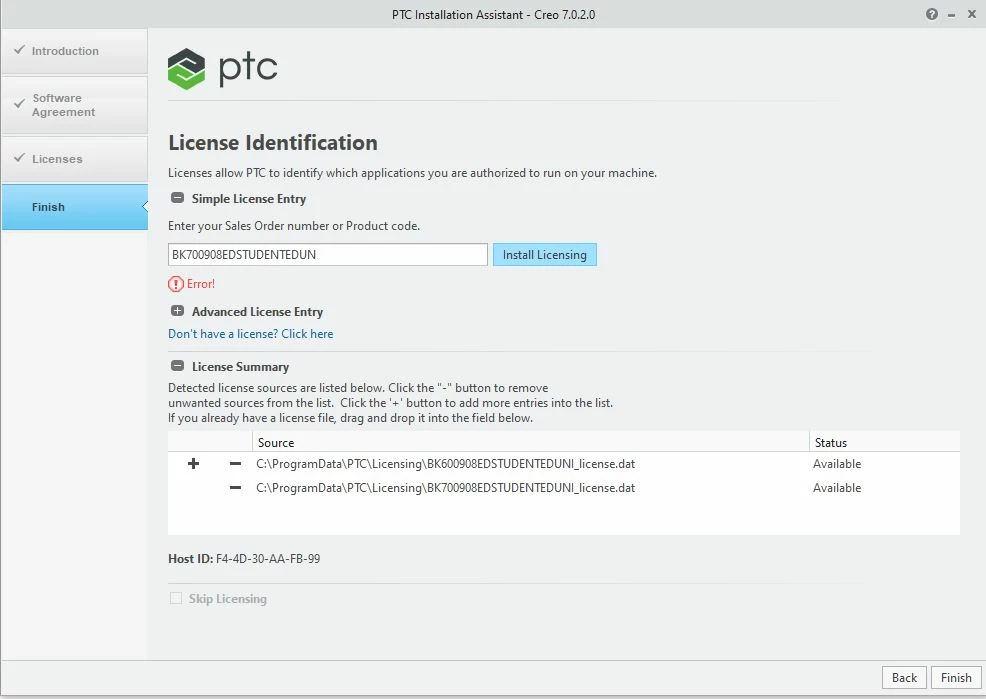The image size is (986, 699).
Task: Click Available status of BK600908 license
Action: pyautogui.click(x=837, y=464)
